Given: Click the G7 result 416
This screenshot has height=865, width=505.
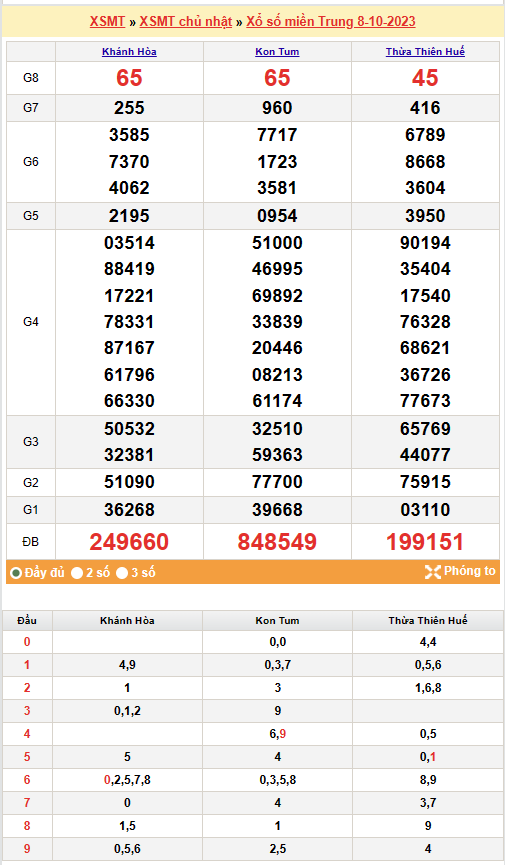Looking at the screenshot, I should click(425, 108).
